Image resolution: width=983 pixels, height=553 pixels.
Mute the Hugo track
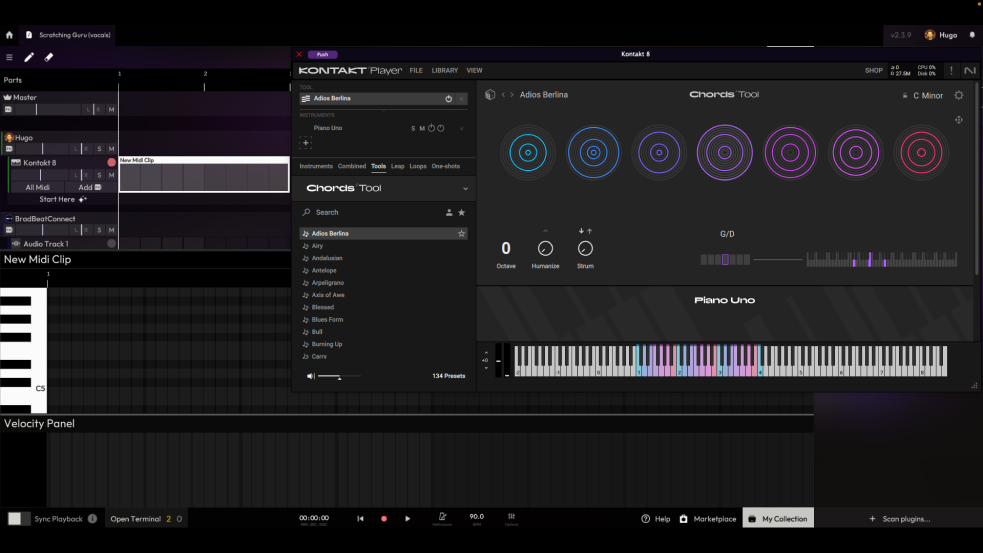(x=111, y=149)
